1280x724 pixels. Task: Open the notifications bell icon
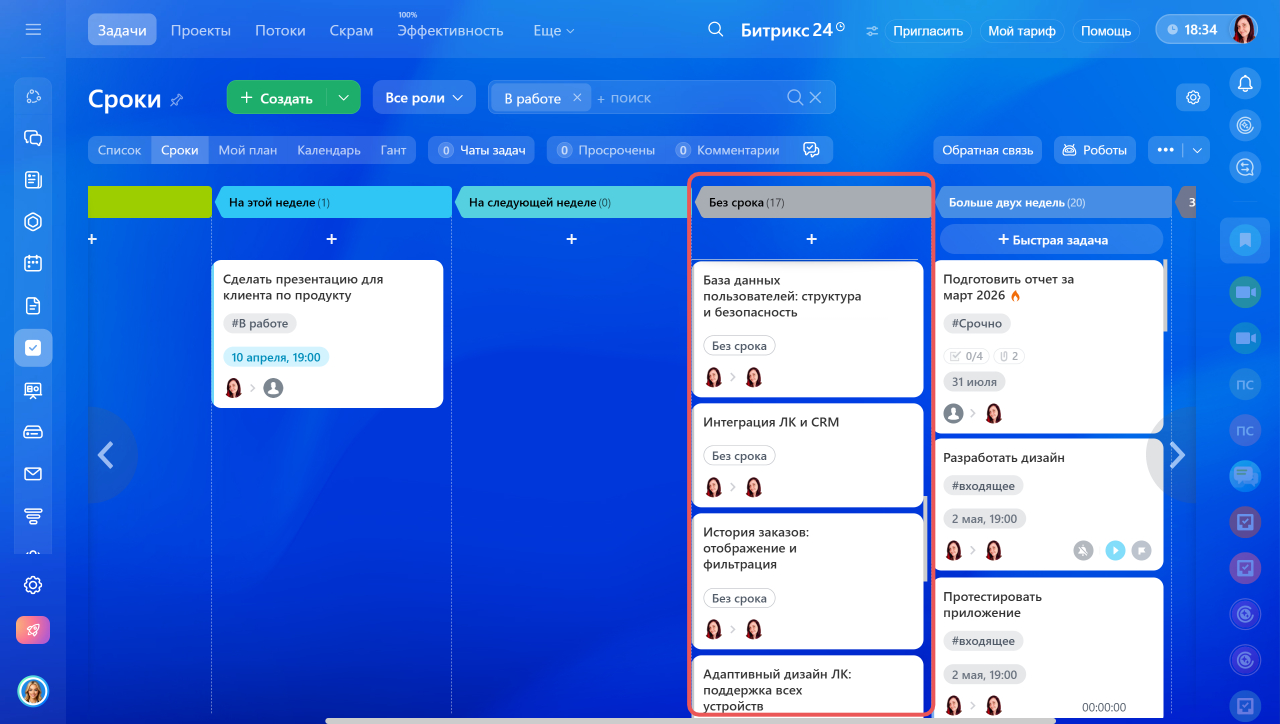(1245, 84)
